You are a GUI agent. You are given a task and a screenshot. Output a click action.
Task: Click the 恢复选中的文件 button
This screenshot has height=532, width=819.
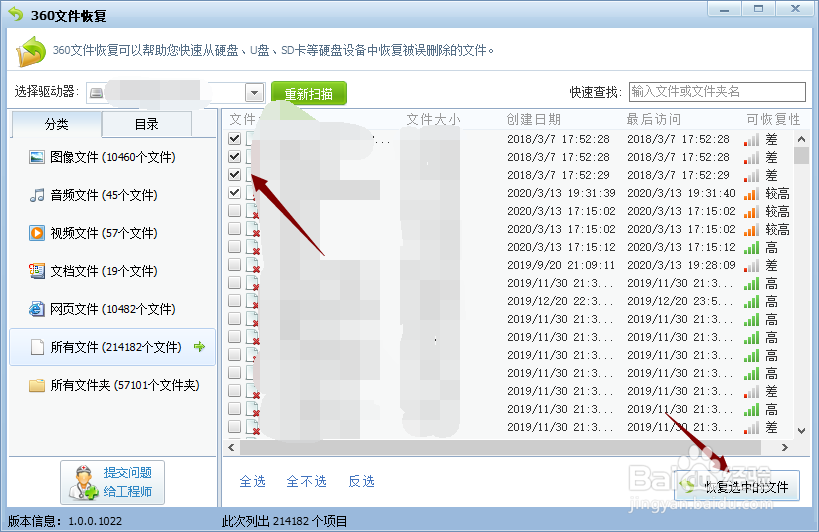click(736, 486)
